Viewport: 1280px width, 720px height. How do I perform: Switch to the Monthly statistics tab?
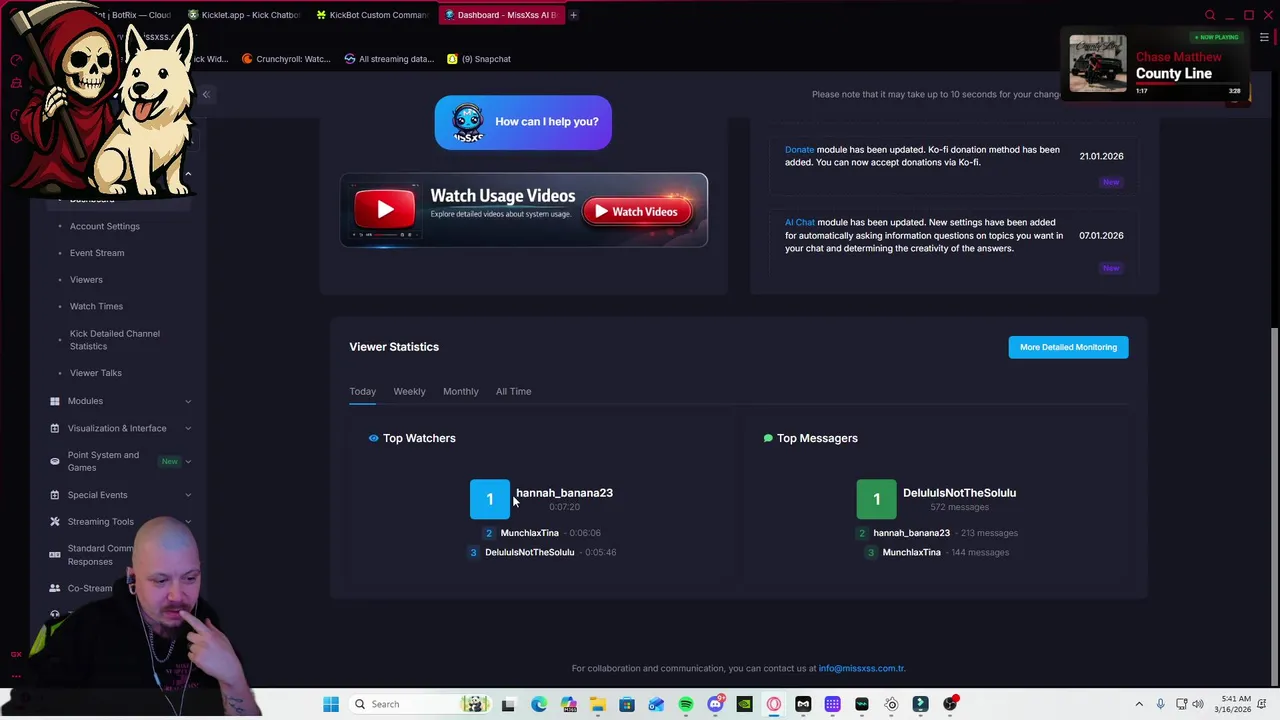pos(461,391)
